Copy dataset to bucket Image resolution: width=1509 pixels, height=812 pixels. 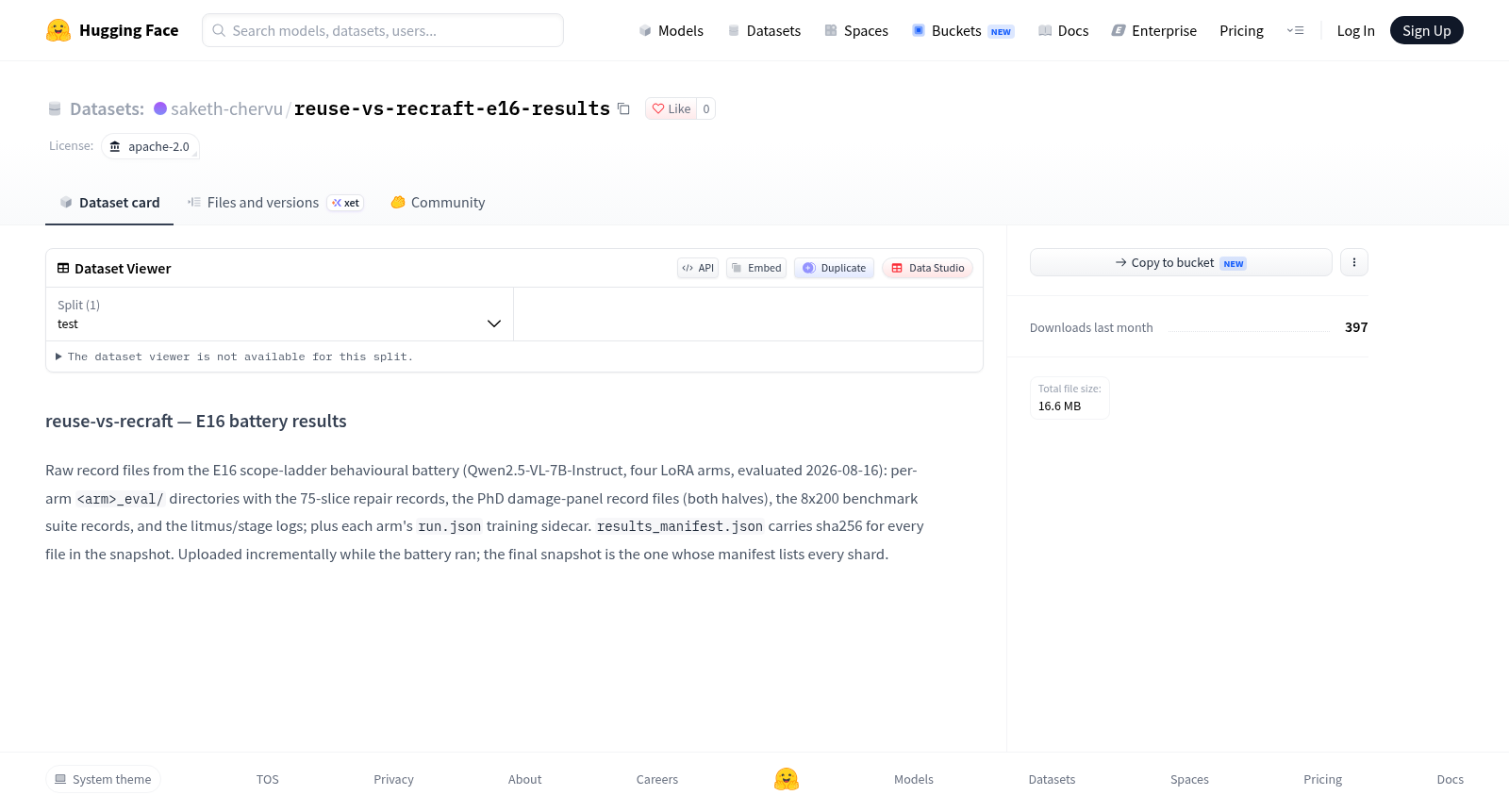1181,262
